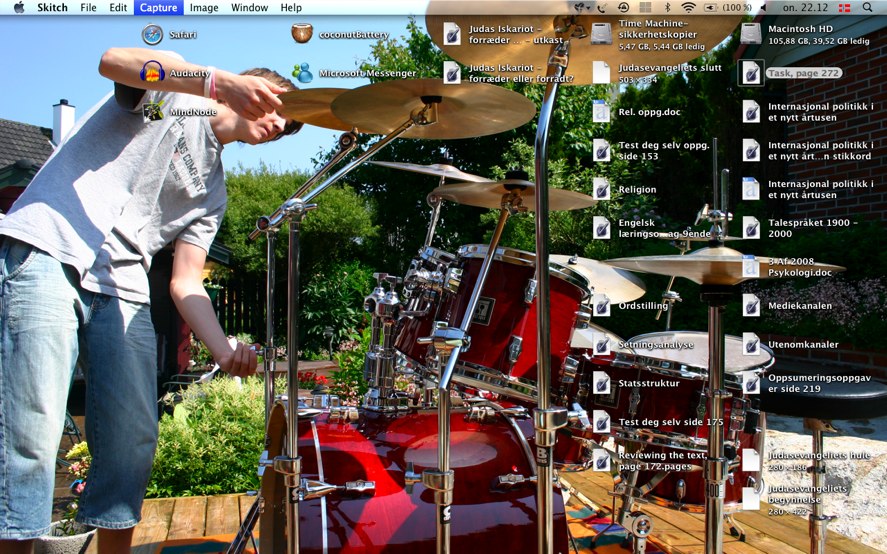The image size is (887, 554).
Task: Select the 'Utenomkanaler' document icon
Action: tap(751, 344)
